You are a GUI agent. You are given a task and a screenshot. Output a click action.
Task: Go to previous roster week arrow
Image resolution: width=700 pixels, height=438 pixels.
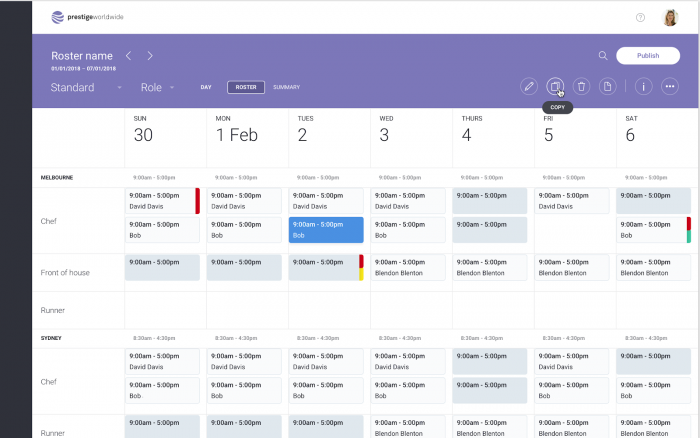129,56
